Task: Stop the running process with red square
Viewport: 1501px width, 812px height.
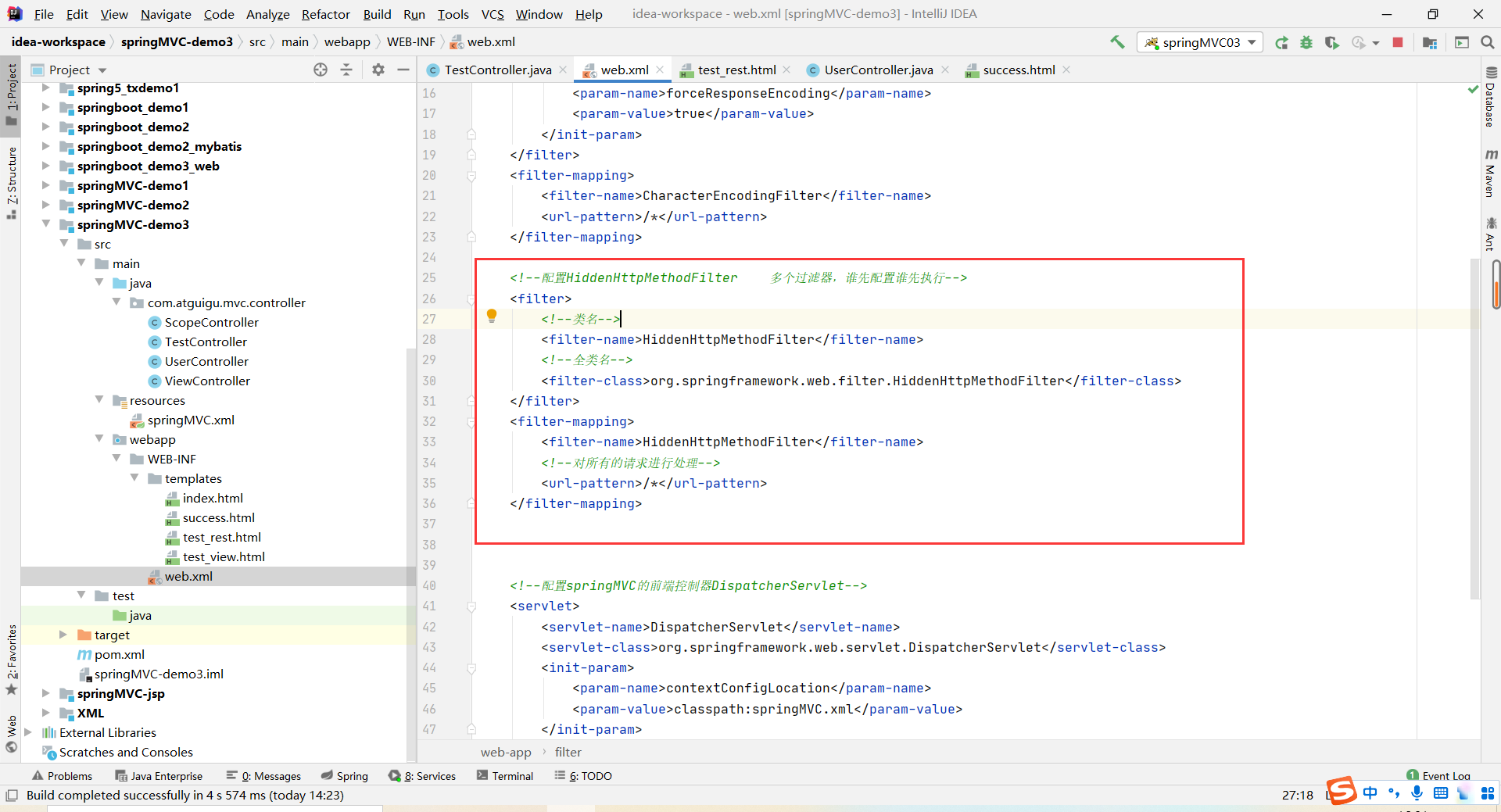Action: pyautogui.click(x=1398, y=42)
